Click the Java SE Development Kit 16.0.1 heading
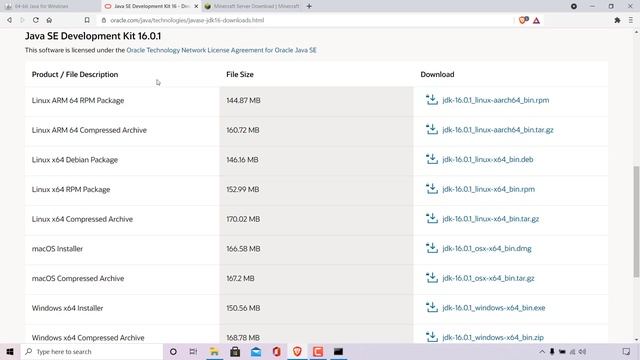Viewport: 640px width, 360px height. 93,36
